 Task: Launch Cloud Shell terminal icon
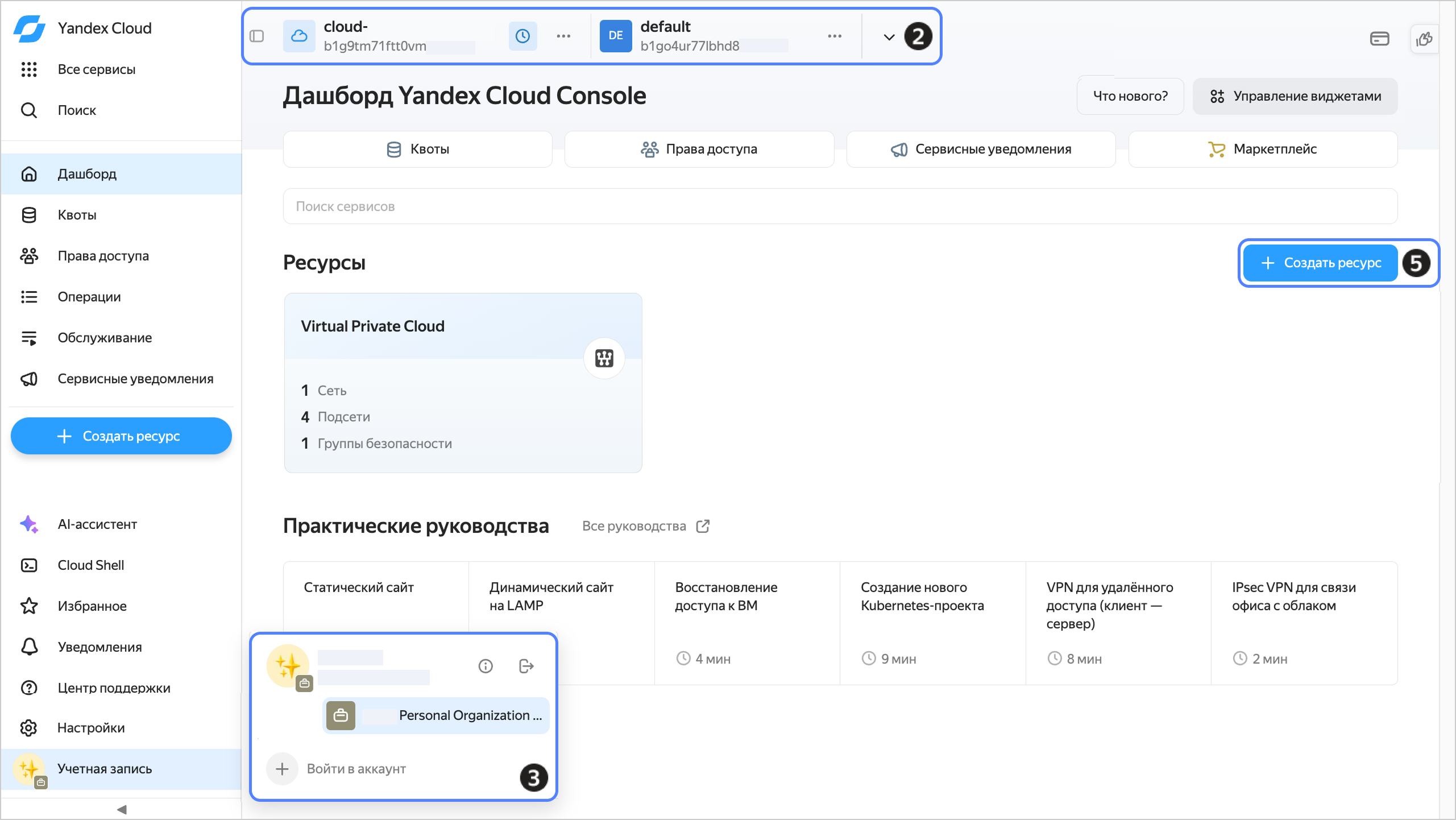click(29, 565)
